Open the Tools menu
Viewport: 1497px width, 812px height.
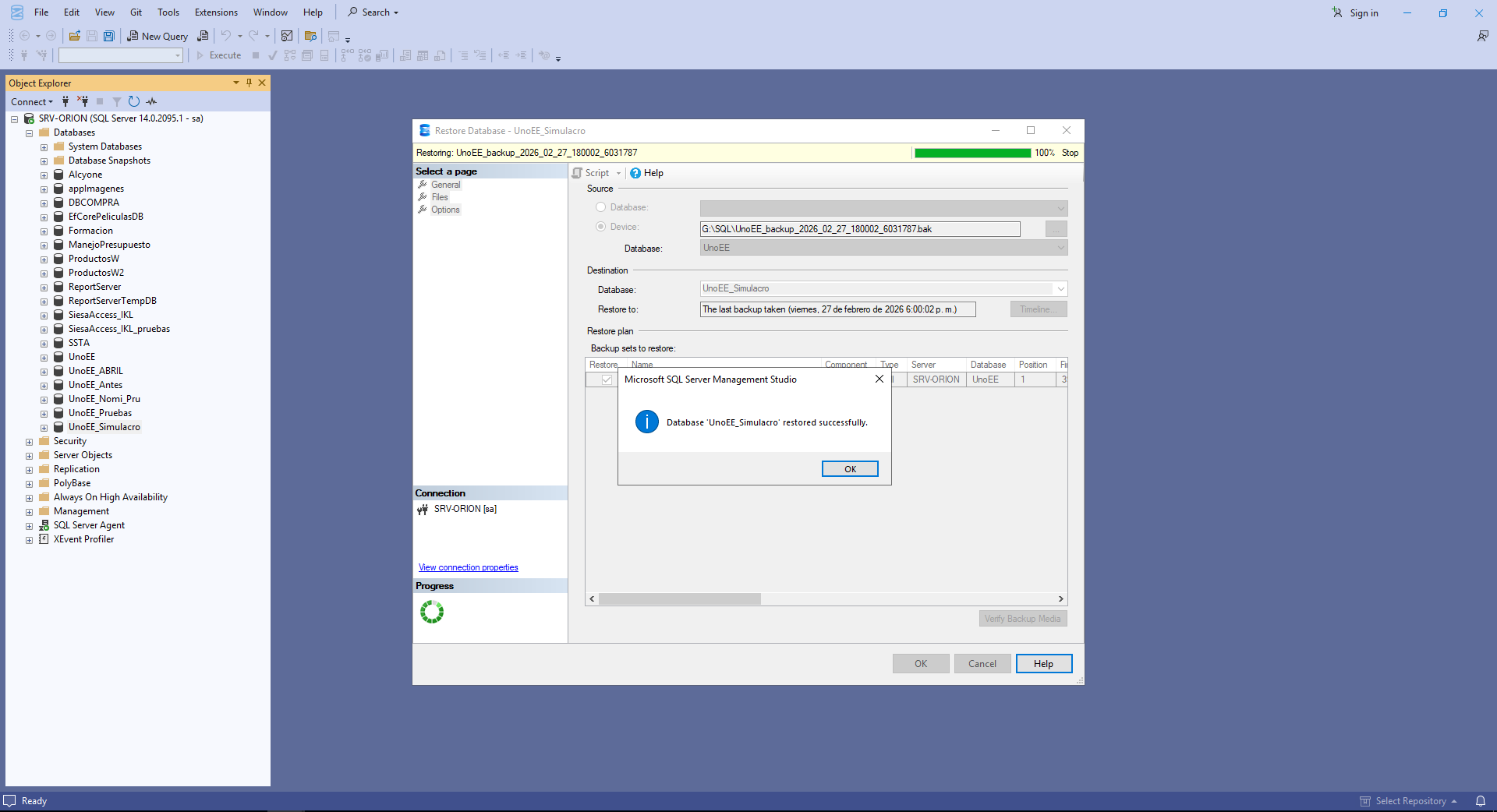[x=168, y=12]
